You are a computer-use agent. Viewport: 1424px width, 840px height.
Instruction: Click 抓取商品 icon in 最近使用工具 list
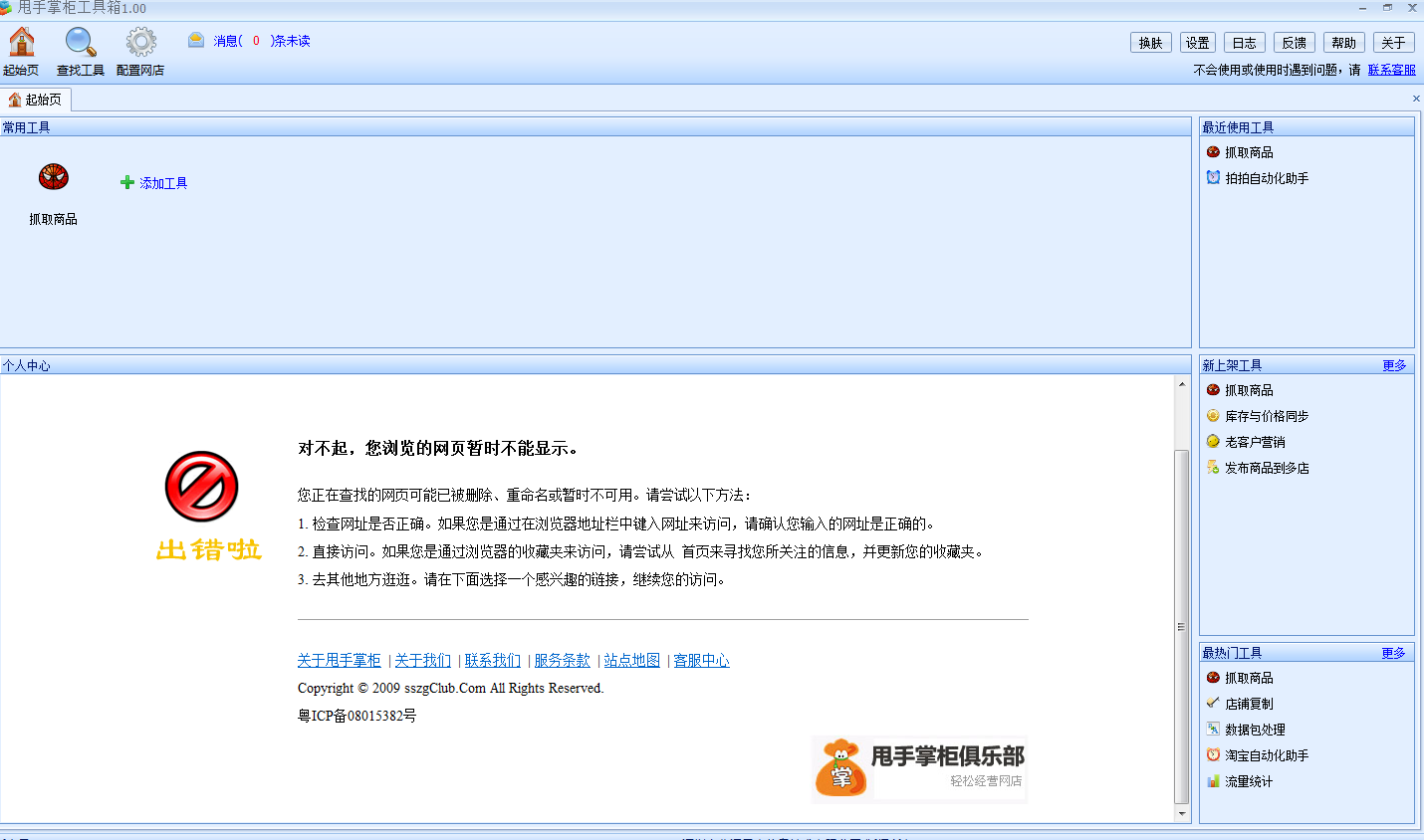click(1213, 152)
